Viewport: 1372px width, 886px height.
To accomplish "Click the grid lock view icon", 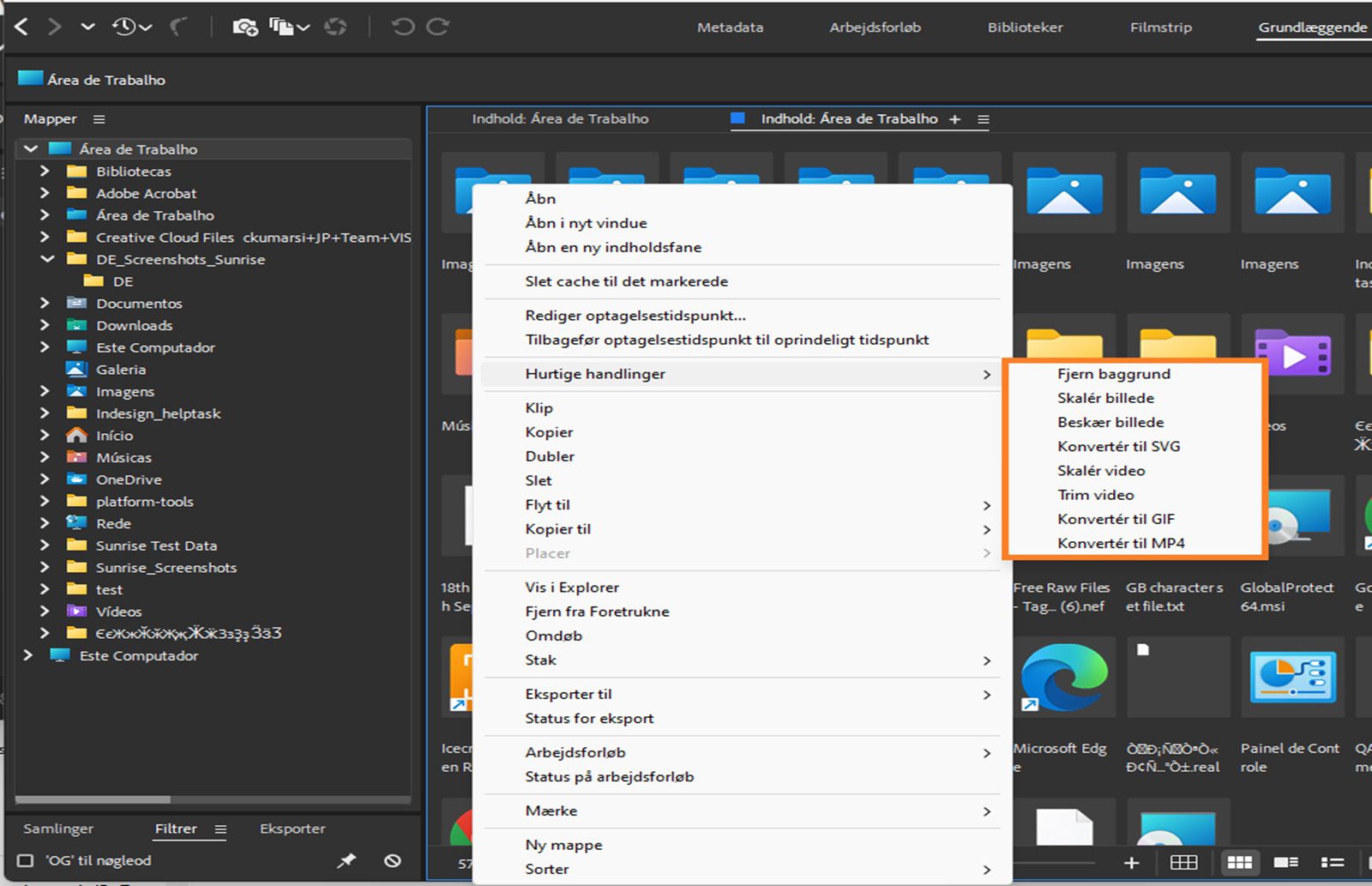I will pos(1184,862).
